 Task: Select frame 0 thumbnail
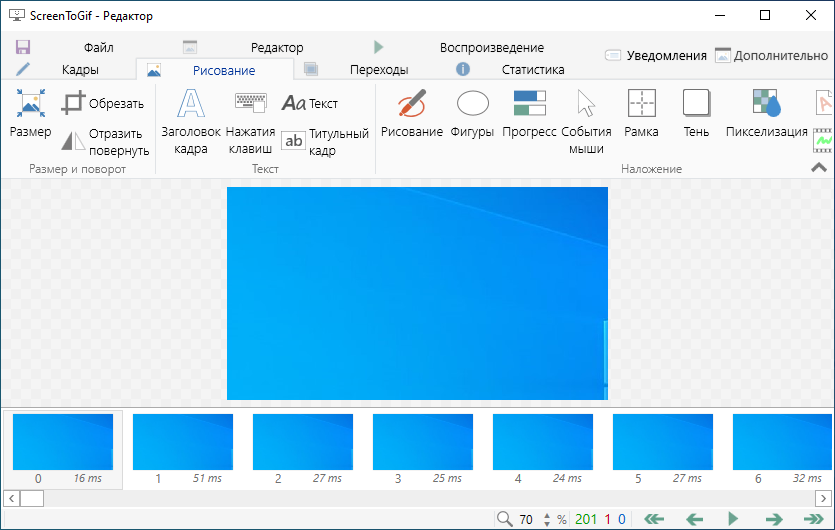coord(63,449)
